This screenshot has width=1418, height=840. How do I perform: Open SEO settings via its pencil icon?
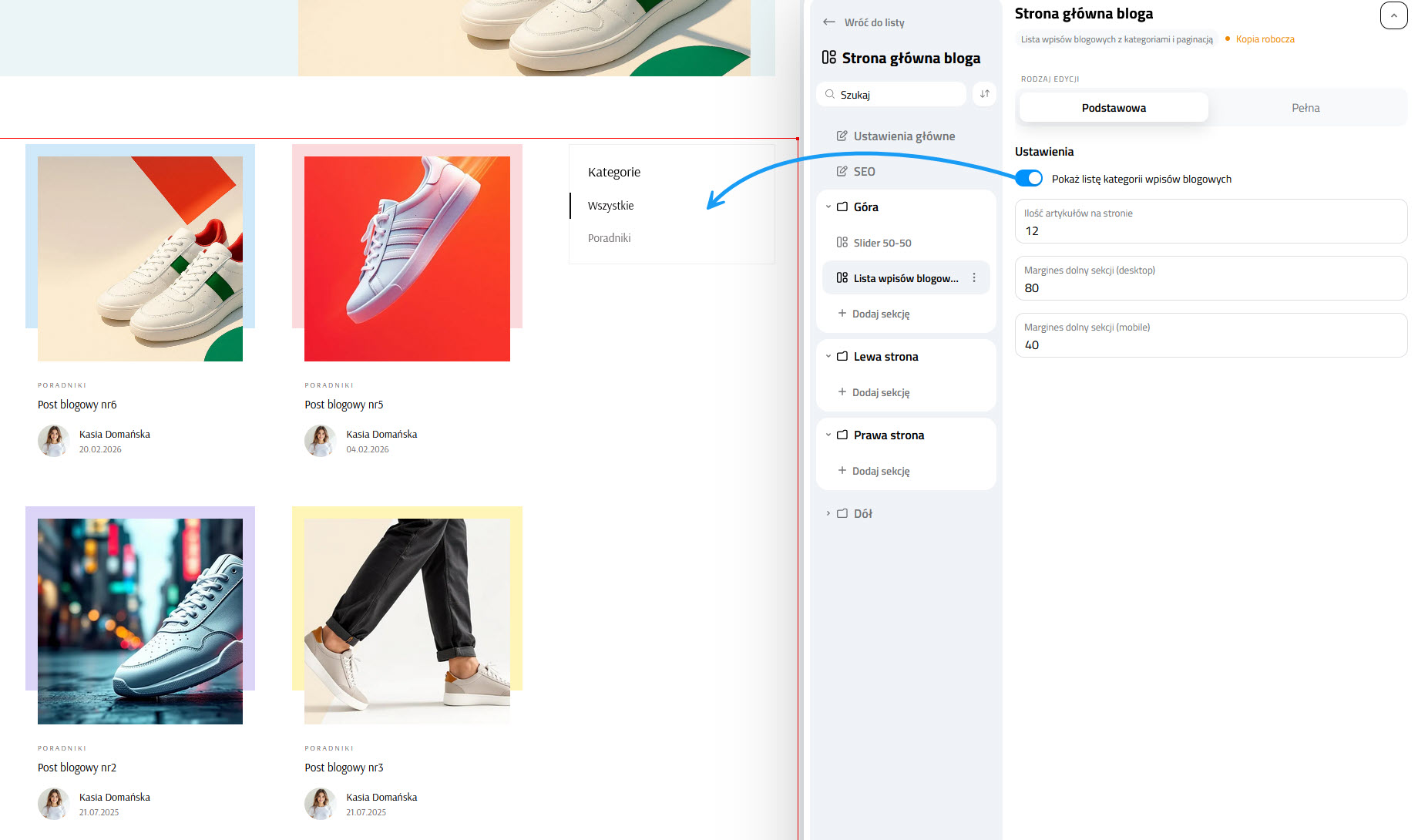pyautogui.click(x=842, y=171)
